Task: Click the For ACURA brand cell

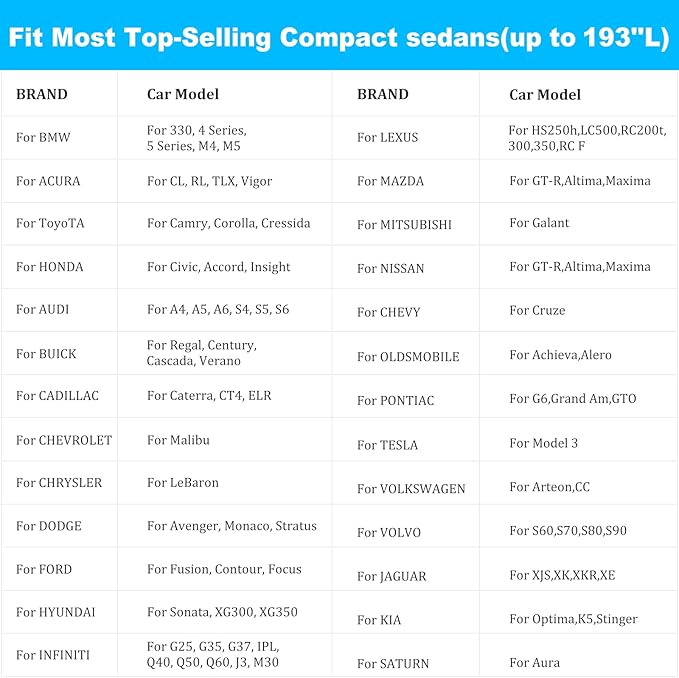Action: tap(59, 181)
